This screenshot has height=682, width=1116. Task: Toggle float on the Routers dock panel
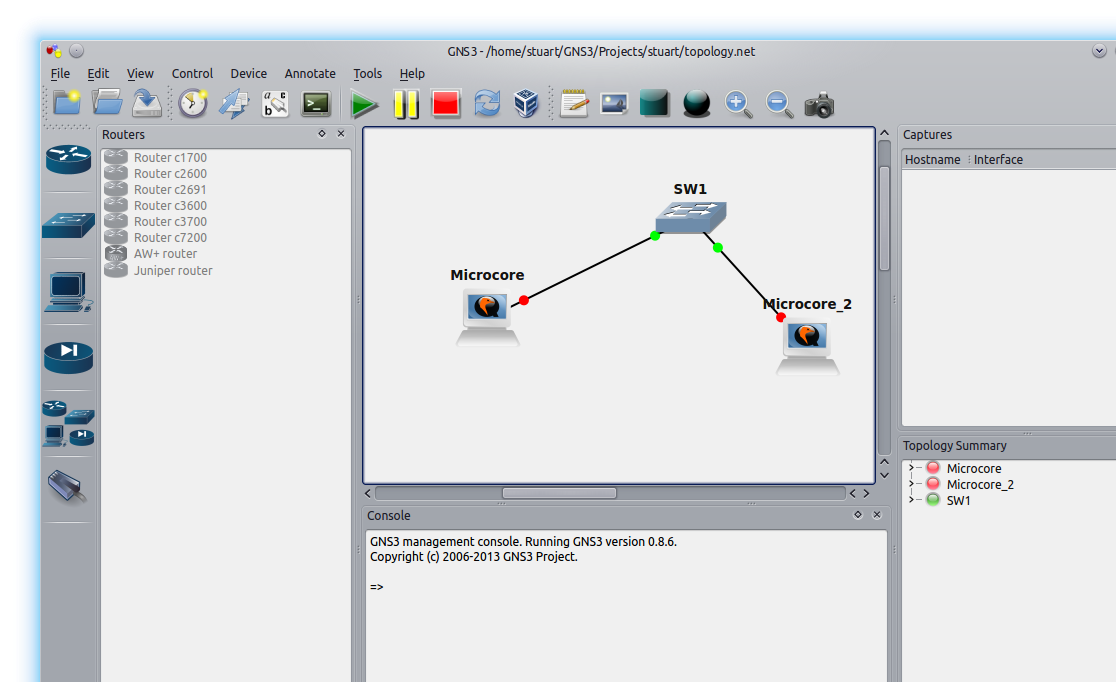point(322,134)
